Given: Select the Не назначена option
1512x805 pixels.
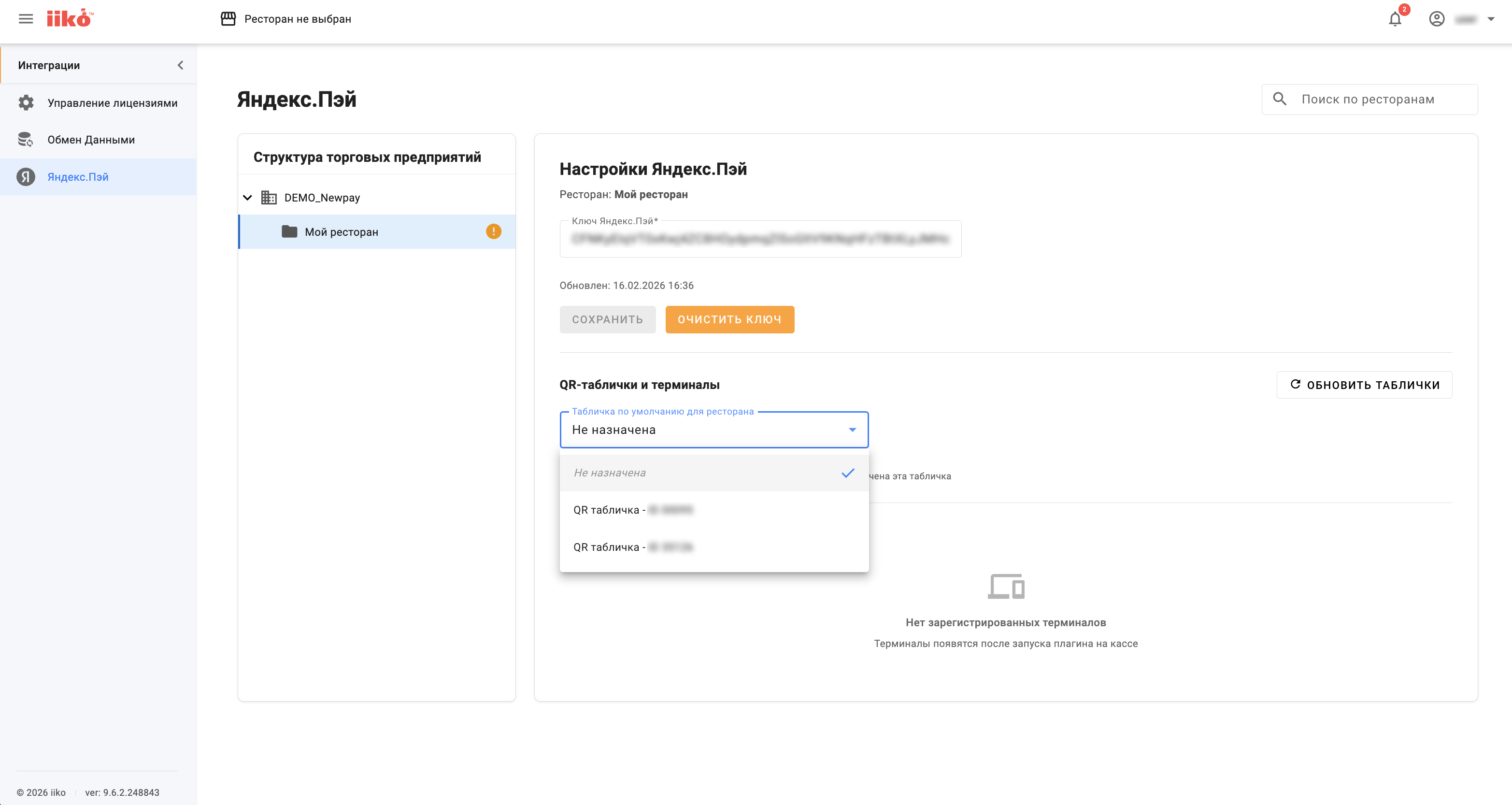Looking at the screenshot, I should pyautogui.click(x=714, y=473).
